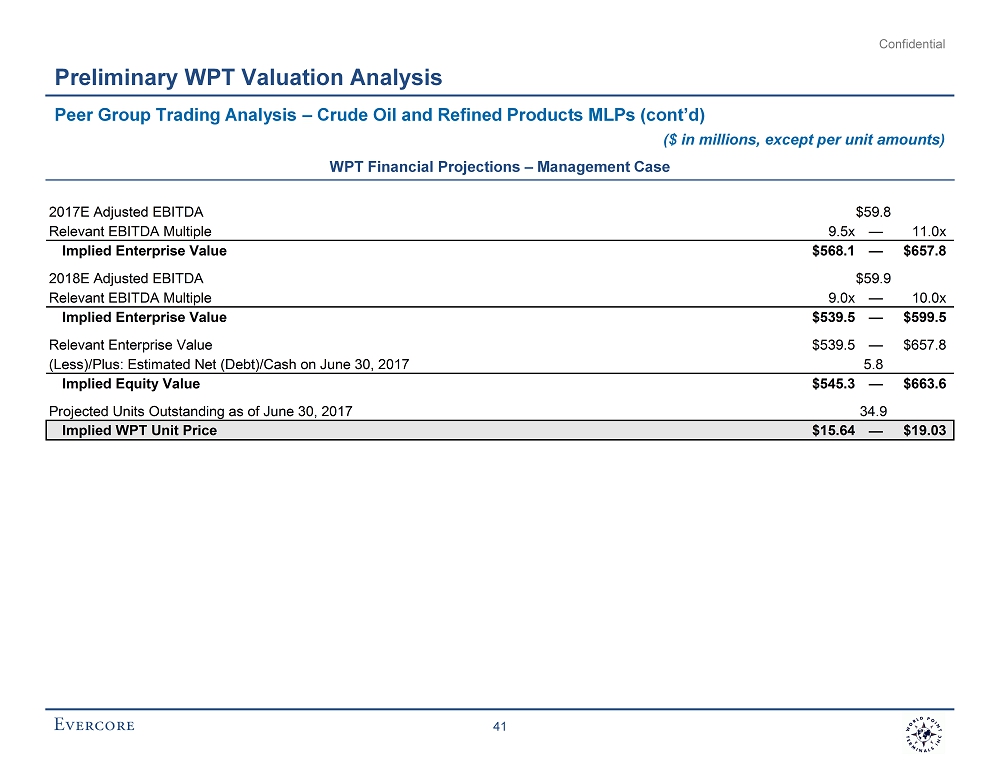
Task: Select the "Implied Equity Value" row label
Action: (x=130, y=384)
